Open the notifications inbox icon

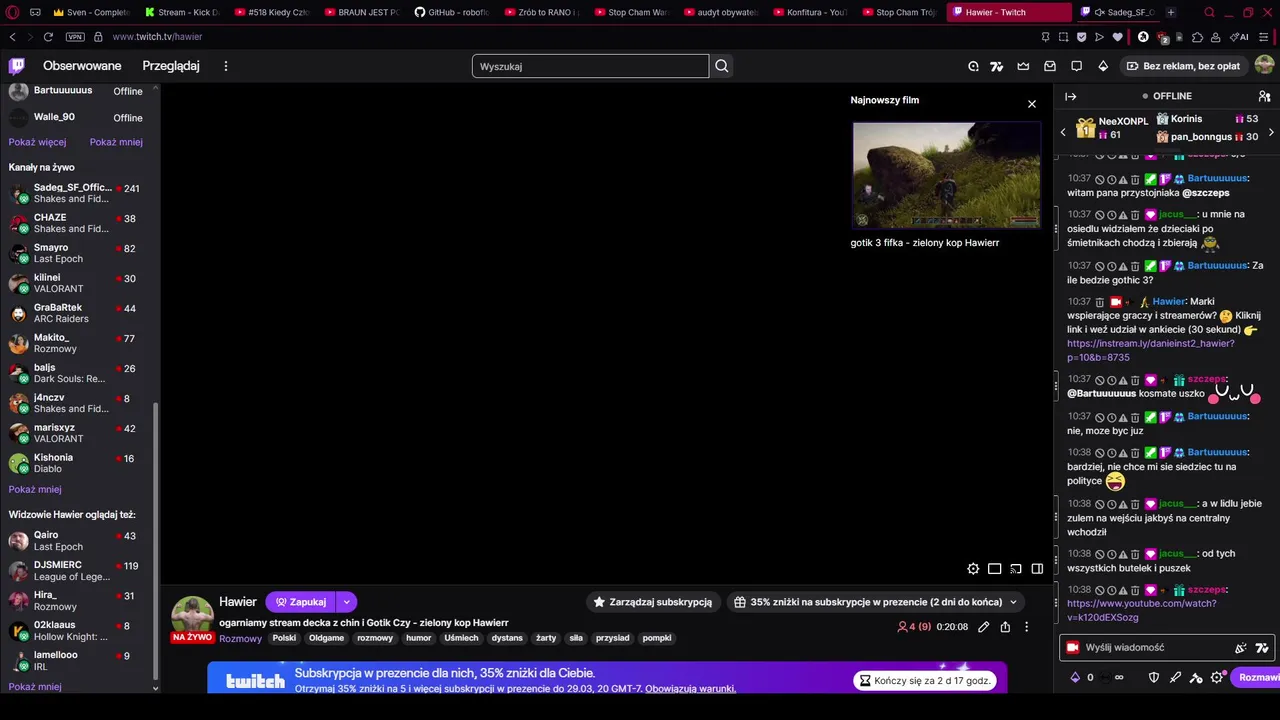pyautogui.click(x=1050, y=66)
